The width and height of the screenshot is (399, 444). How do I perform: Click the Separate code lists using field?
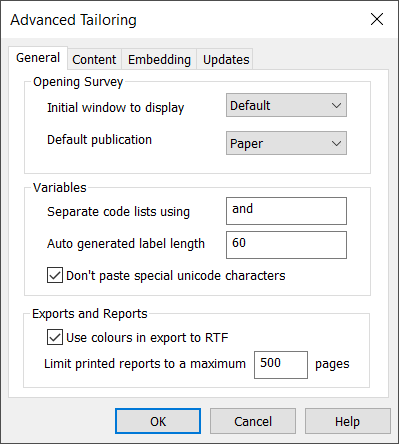point(286,211)
